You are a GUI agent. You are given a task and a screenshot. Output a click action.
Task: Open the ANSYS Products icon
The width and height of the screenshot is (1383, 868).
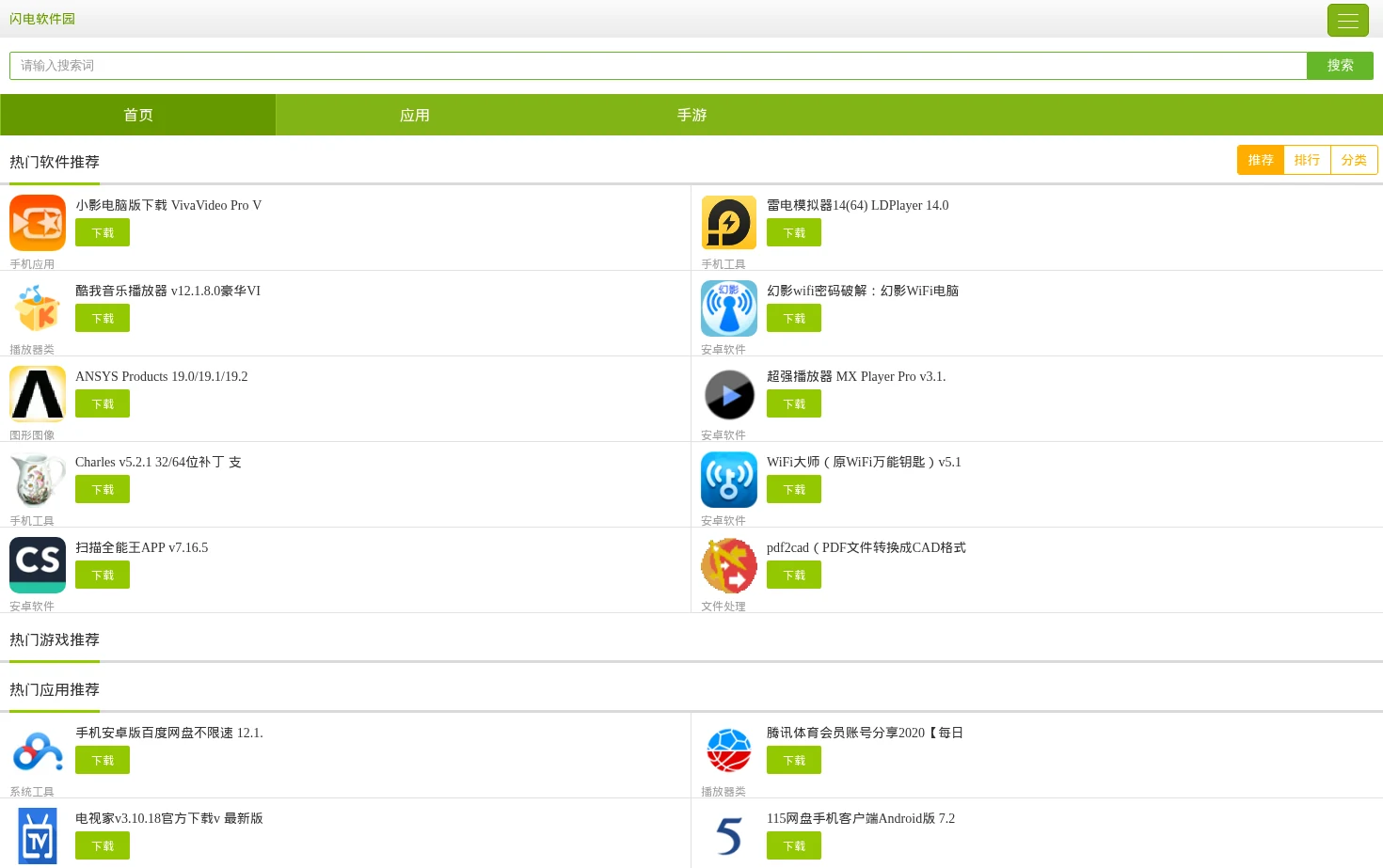(x=38, y=394)
